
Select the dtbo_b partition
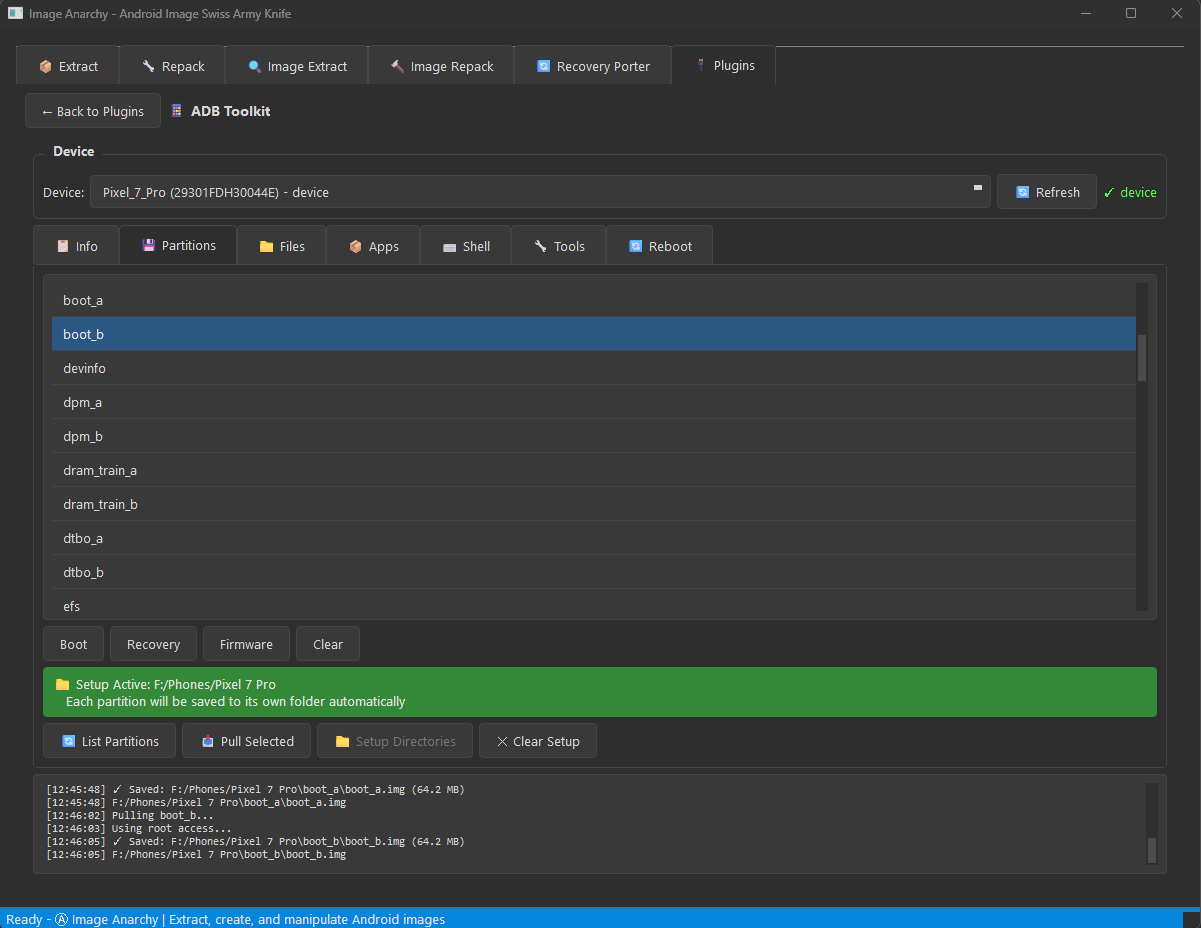tap(594, 572)
